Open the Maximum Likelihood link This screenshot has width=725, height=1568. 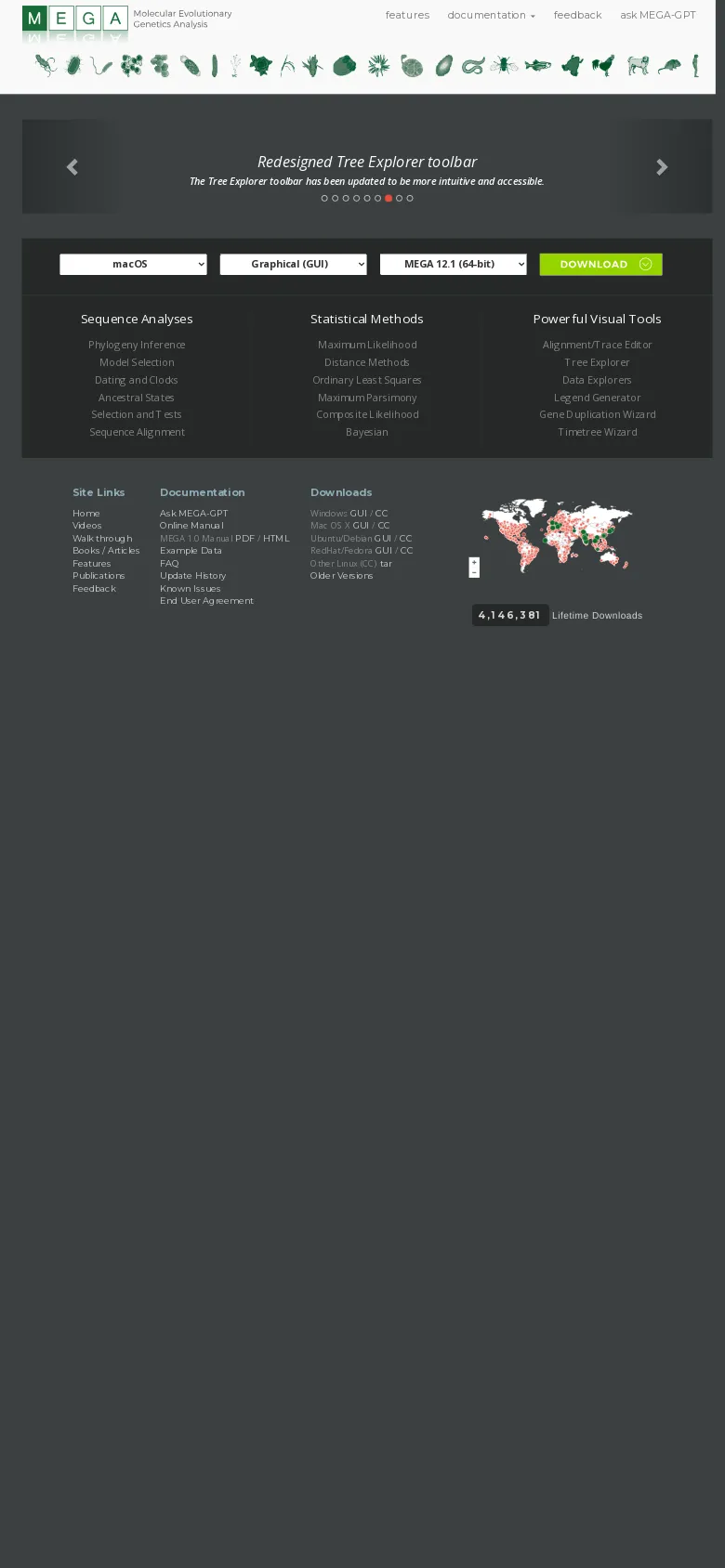coord(367,345)
